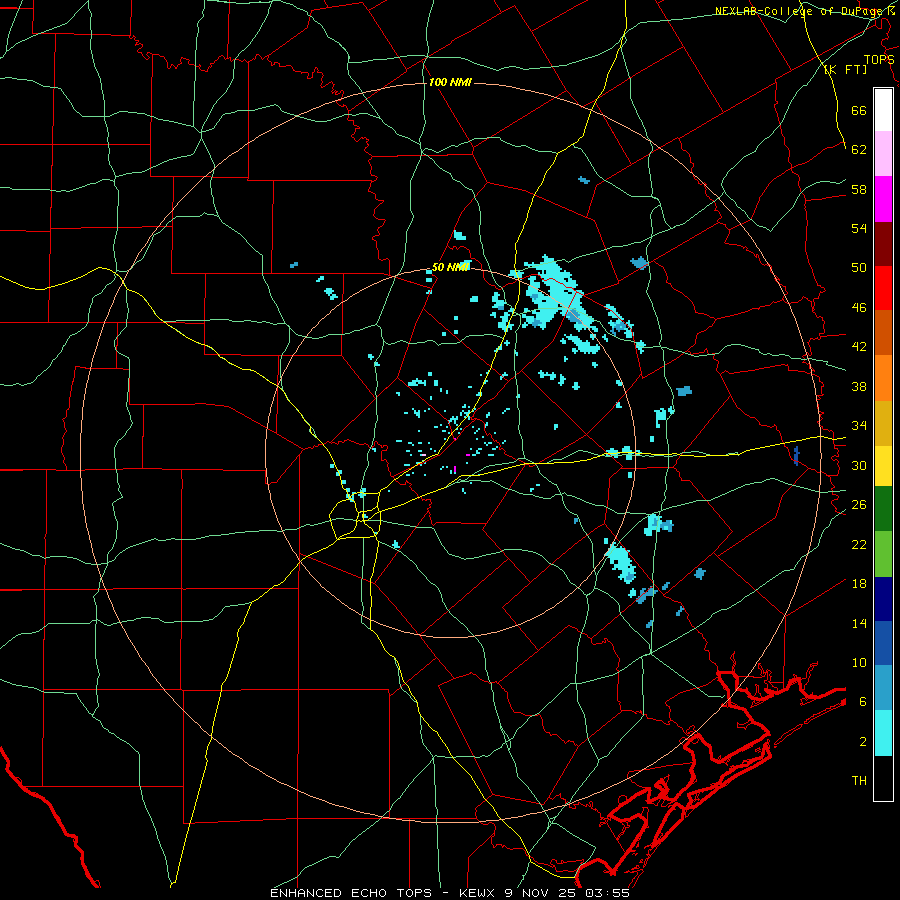900x900 pixels.
Task: Click the legend value 42
Action: 859,347
